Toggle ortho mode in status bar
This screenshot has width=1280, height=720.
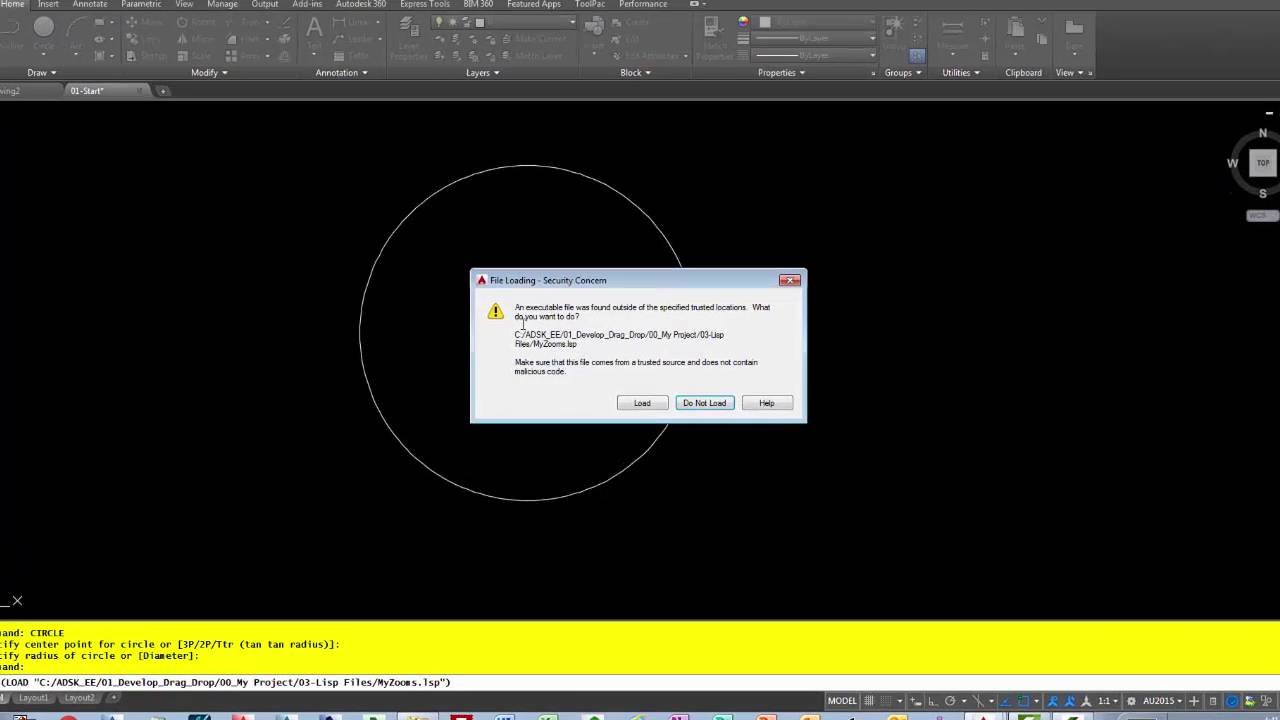[x=932, y=701]
